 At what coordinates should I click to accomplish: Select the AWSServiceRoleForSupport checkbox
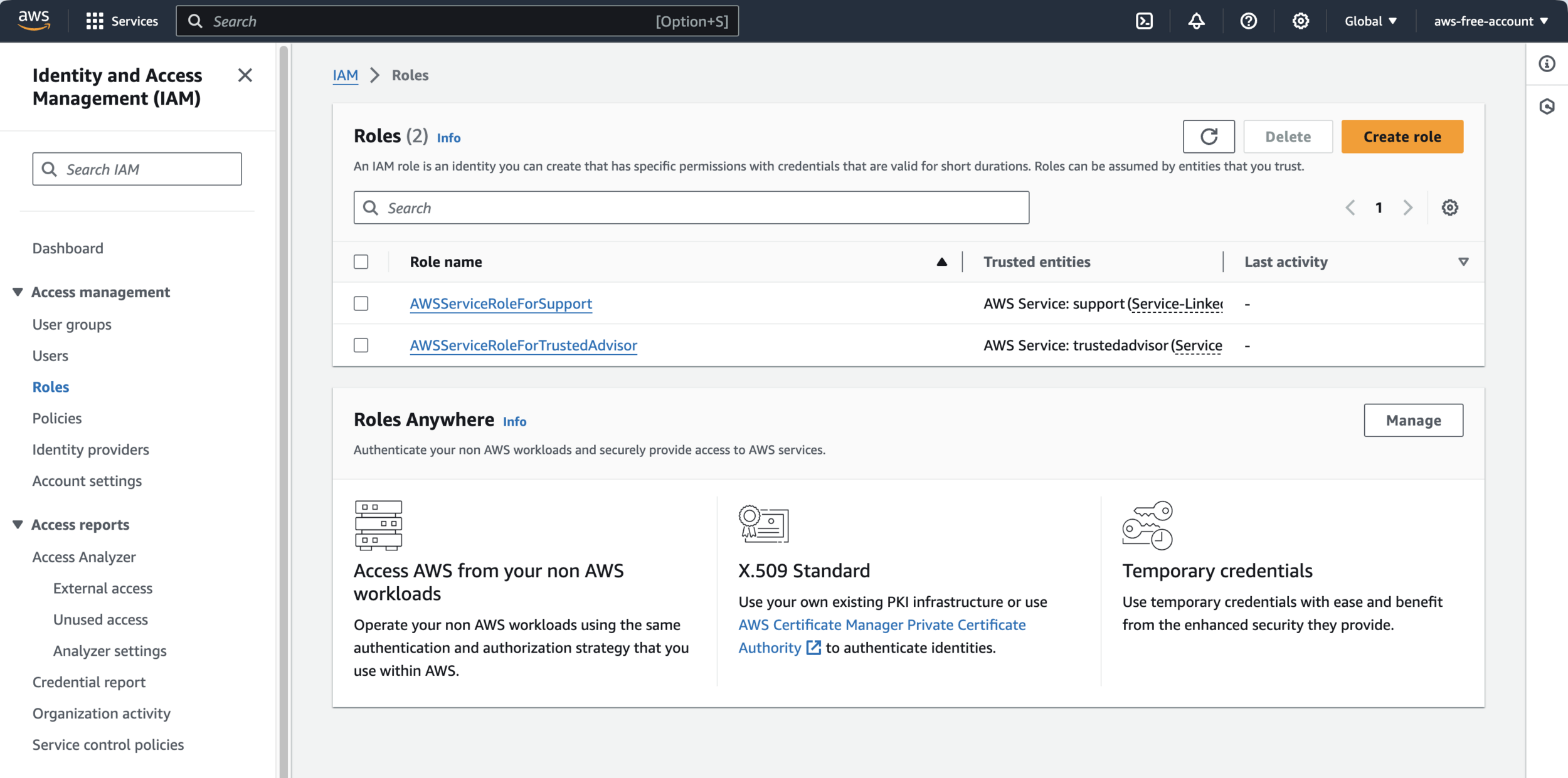(x=361, y=303)
